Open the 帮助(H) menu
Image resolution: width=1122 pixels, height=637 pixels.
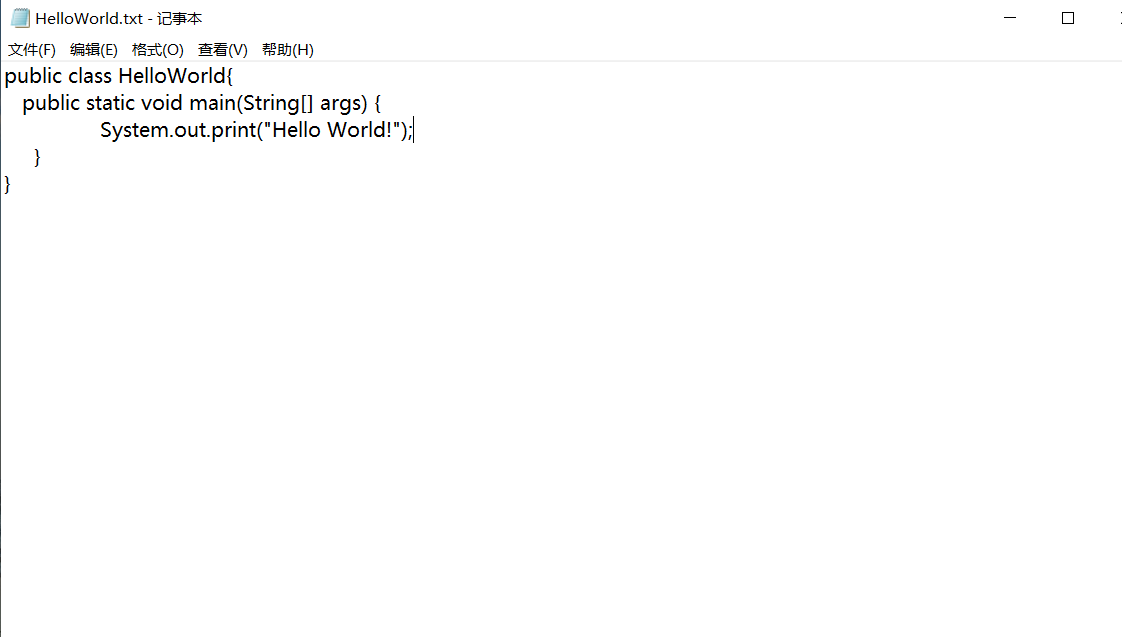coord(288,49)
